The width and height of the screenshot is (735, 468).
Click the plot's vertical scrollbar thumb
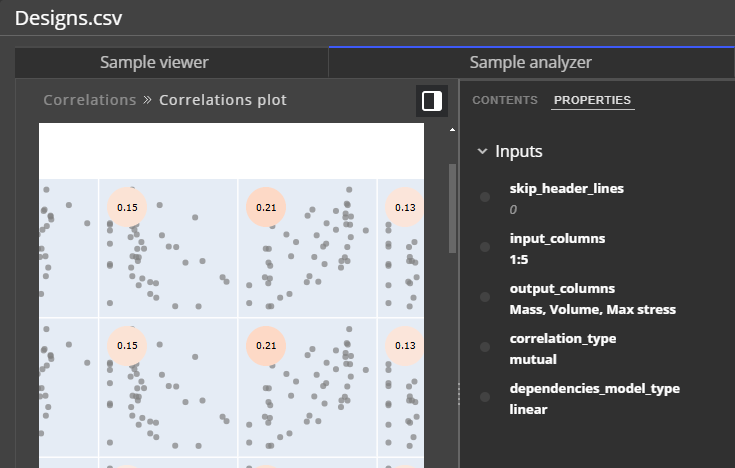coord(452,208)
